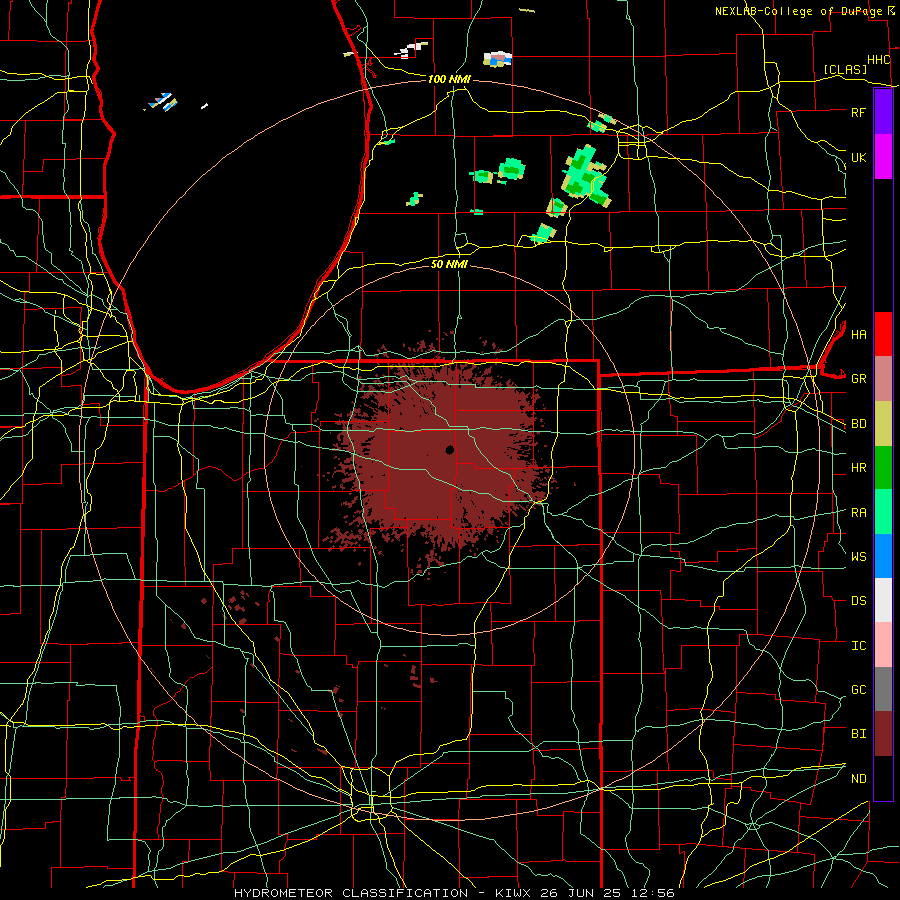Click the DS legend label text

858,601
